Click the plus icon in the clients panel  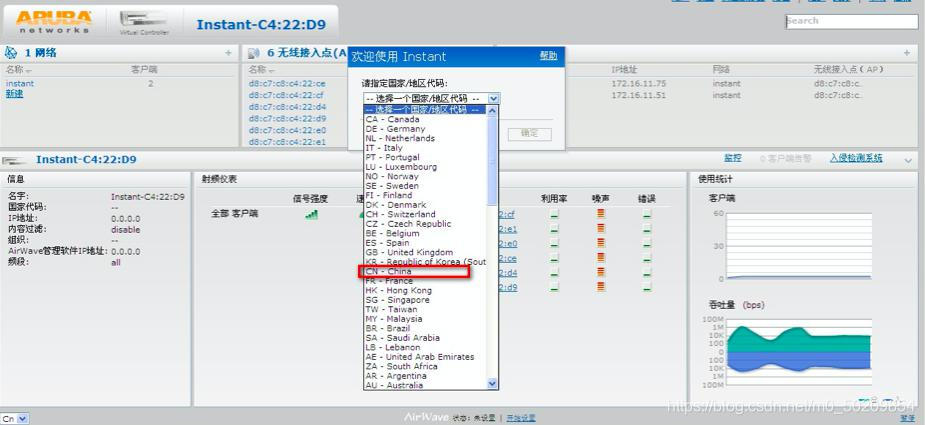pyautogui.click(x=907, y=53)
